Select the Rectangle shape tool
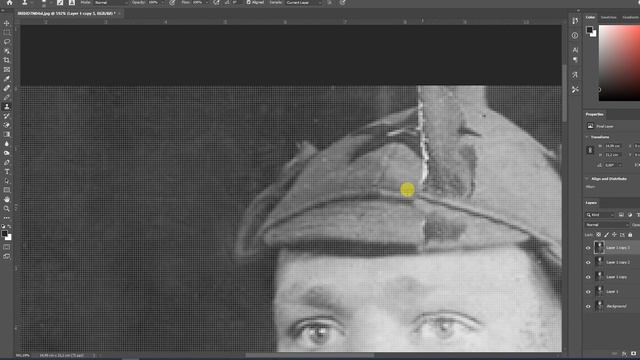 tap(7, 190)
